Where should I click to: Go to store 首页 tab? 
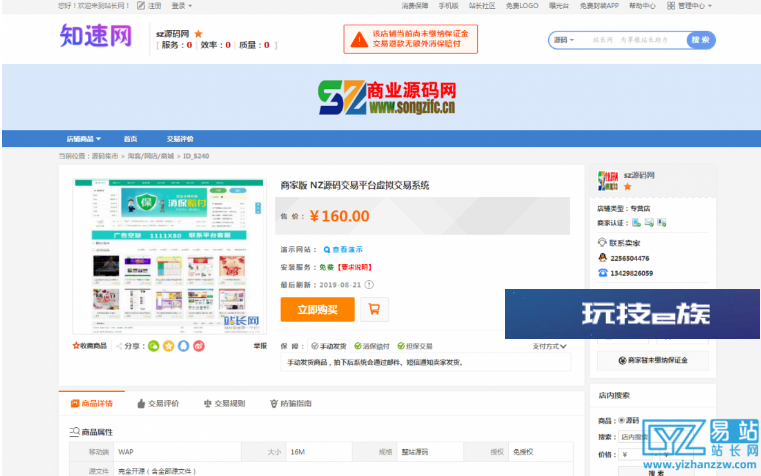pos(130,139)
